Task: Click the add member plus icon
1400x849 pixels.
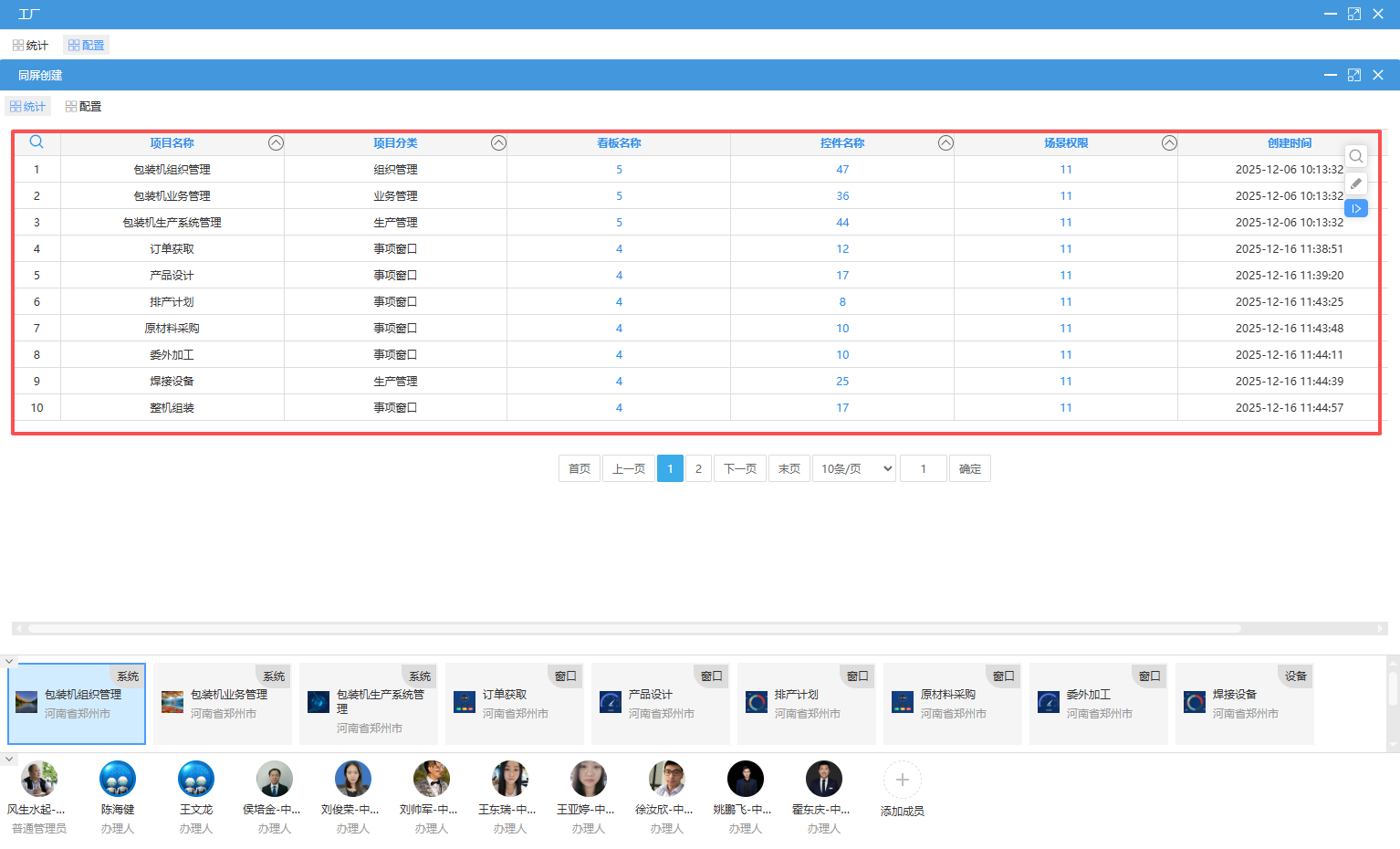Action: [902, 780]
